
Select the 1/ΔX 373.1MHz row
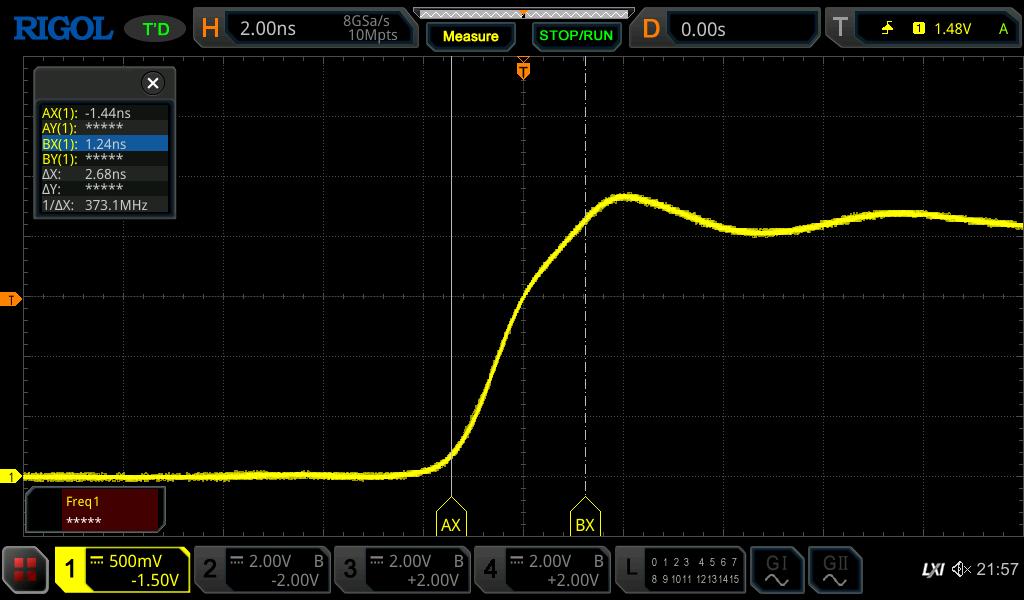tap(104, 205)
